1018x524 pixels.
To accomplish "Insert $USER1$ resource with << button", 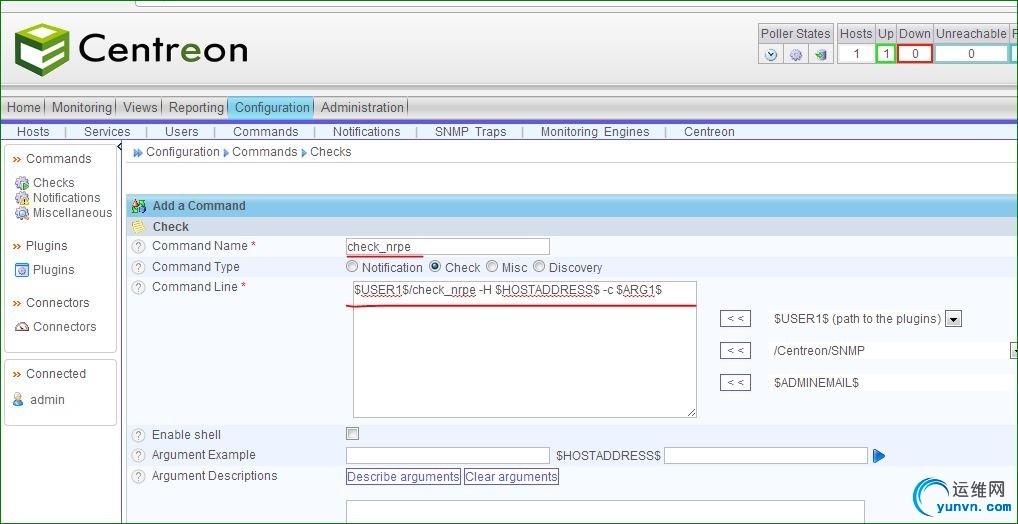I will [736, 319].
